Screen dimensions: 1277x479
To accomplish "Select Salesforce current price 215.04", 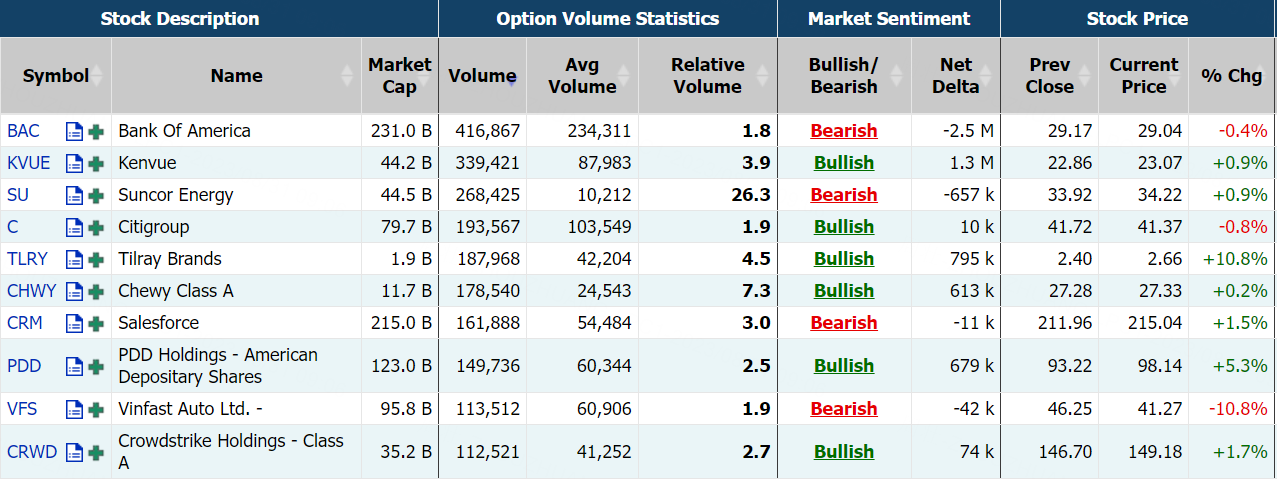I will pyautogui.click(x=1153, y=323).
